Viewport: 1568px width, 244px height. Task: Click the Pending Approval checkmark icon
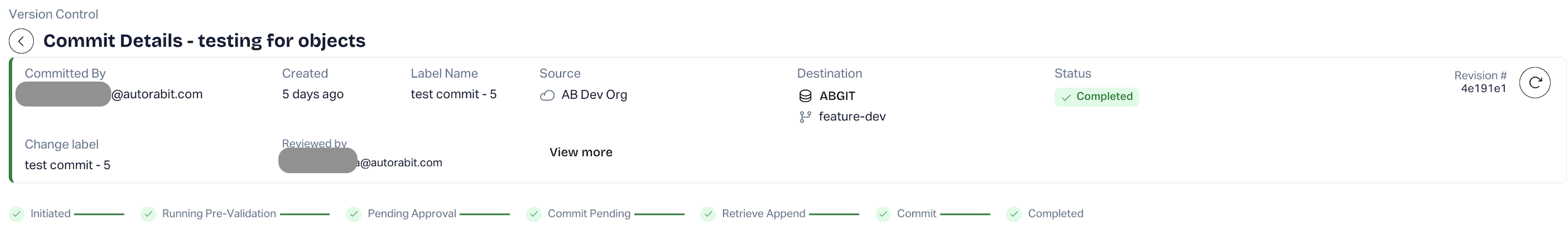point(354,214)
